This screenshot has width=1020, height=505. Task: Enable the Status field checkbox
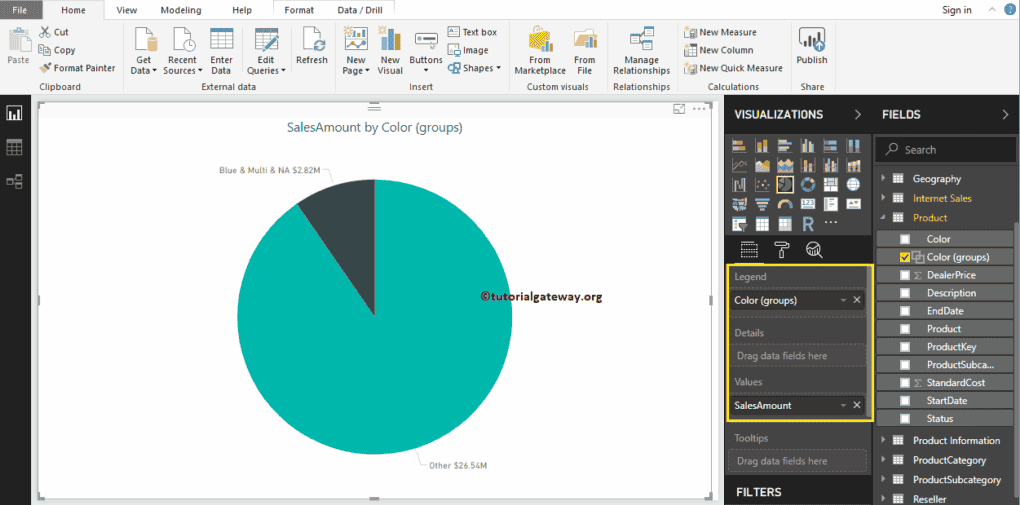905,419
